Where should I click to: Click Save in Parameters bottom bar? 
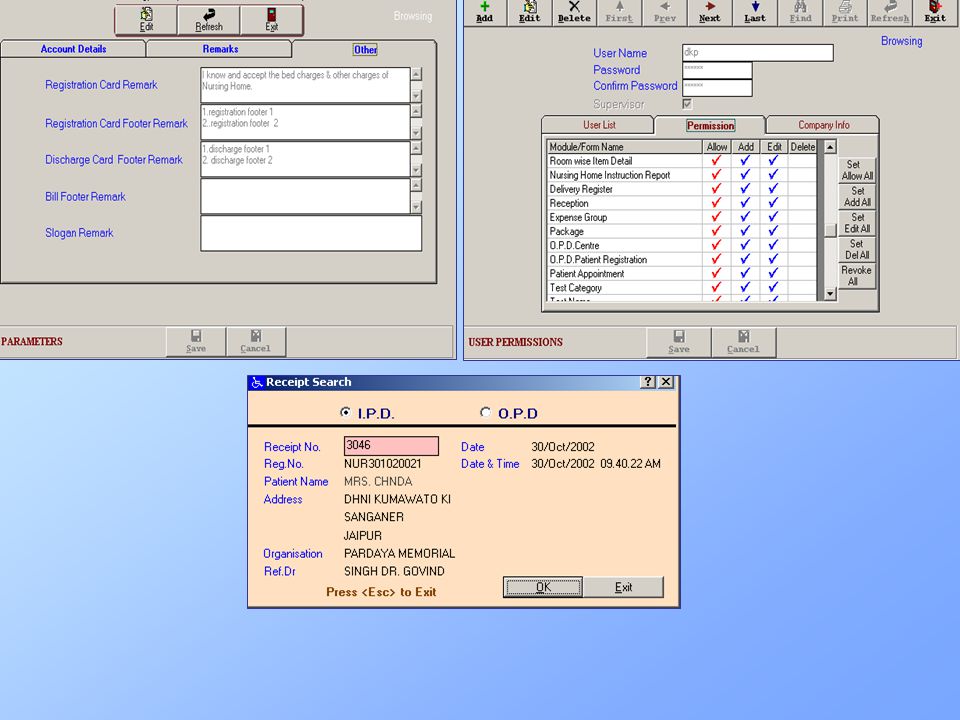[196, 341]
